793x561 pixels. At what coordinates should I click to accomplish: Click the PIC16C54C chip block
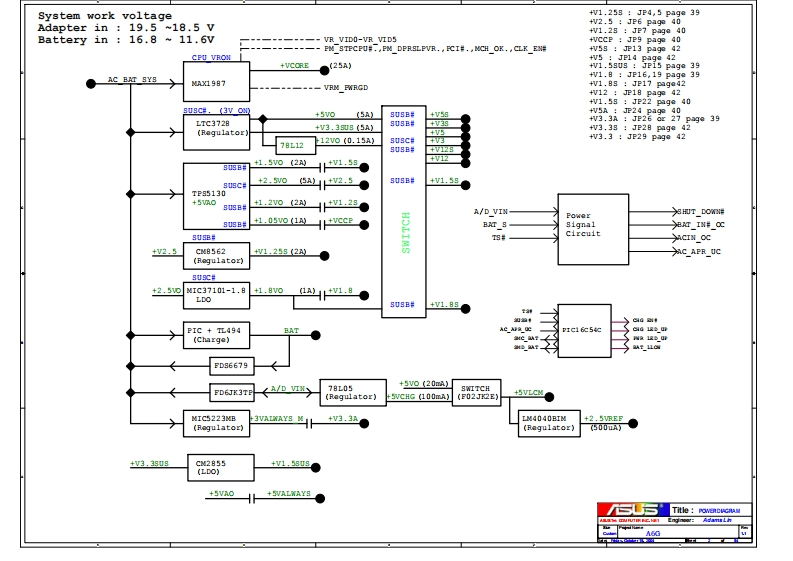click(582, 329)
